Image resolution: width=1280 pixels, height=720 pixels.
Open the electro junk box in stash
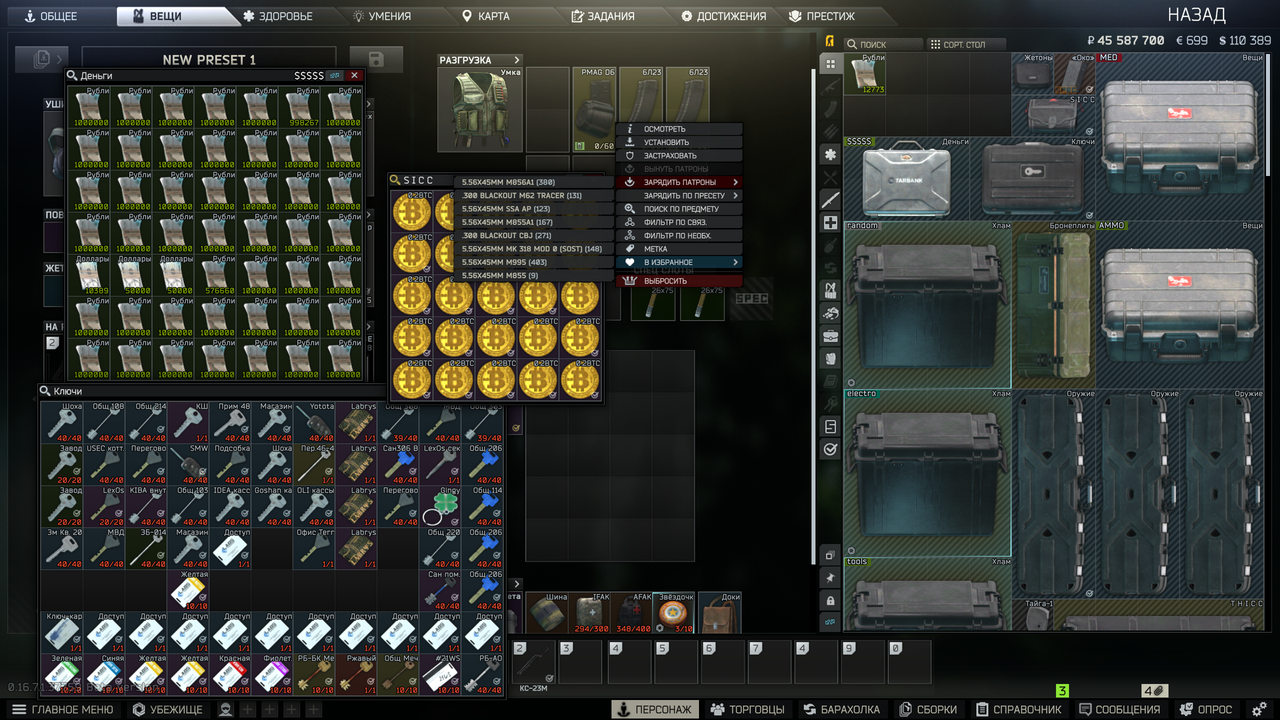[928, 473]
